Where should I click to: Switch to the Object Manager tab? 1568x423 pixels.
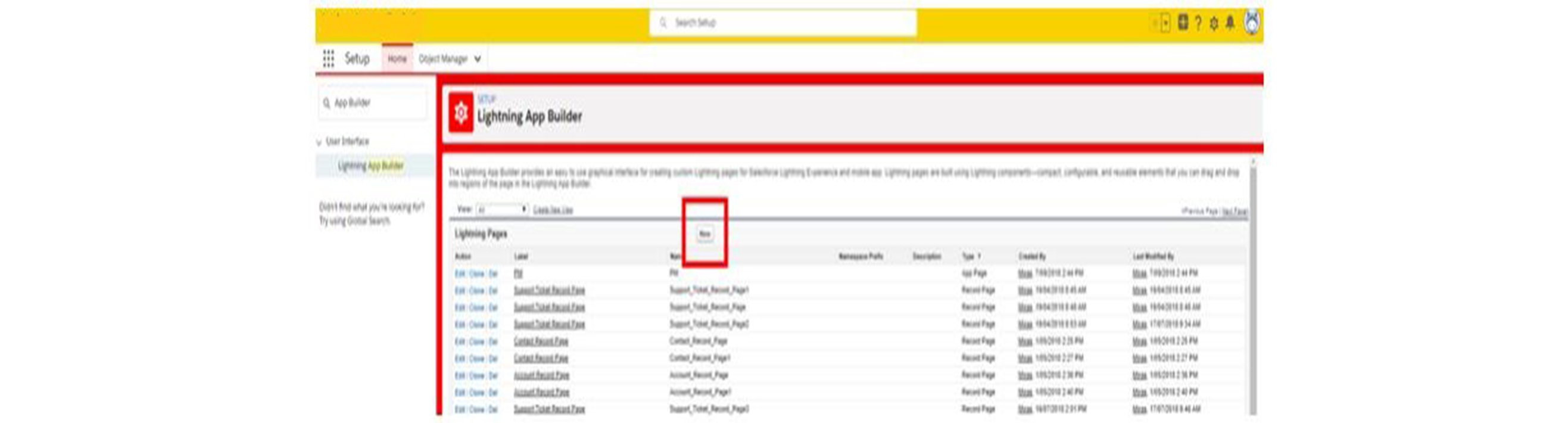tap(442, 59)
